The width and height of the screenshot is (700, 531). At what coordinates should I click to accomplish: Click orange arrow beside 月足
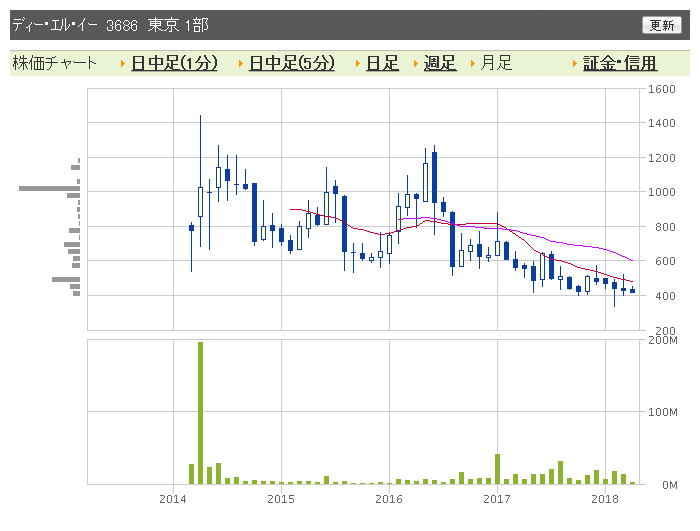pos(473,63)
